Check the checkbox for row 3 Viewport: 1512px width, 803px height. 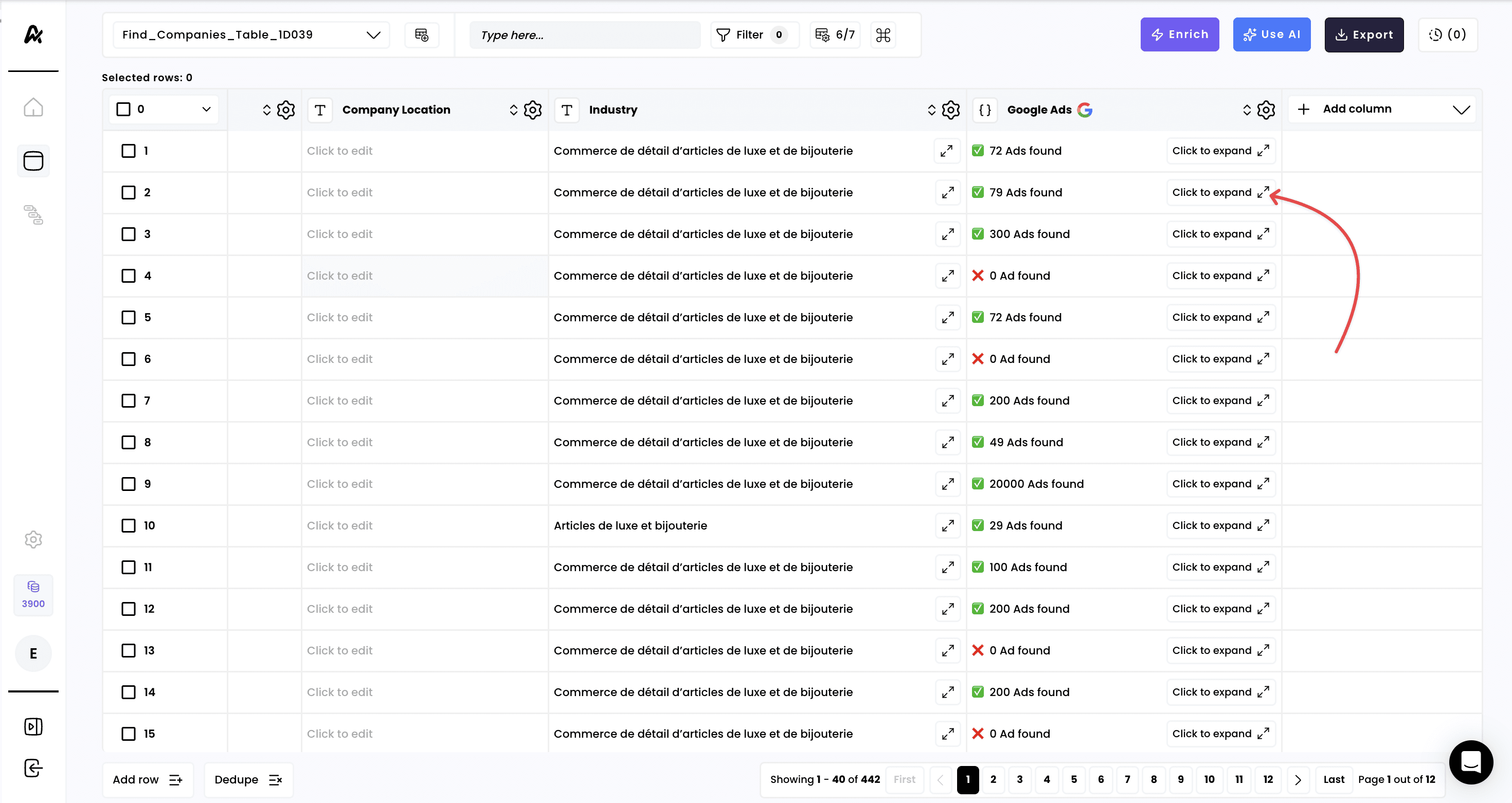129,234
